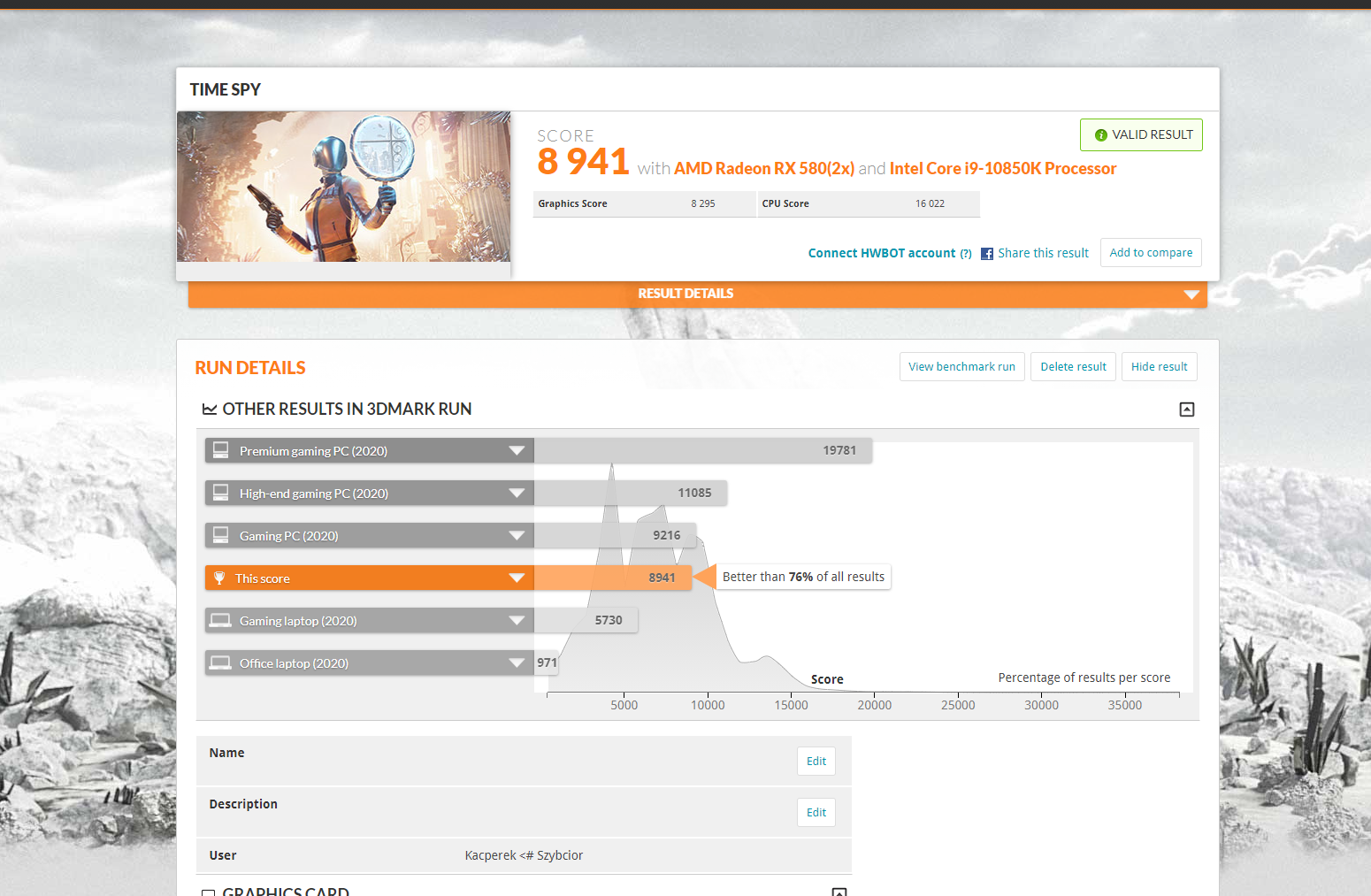Click Delete result button

tap(1073, 367)
